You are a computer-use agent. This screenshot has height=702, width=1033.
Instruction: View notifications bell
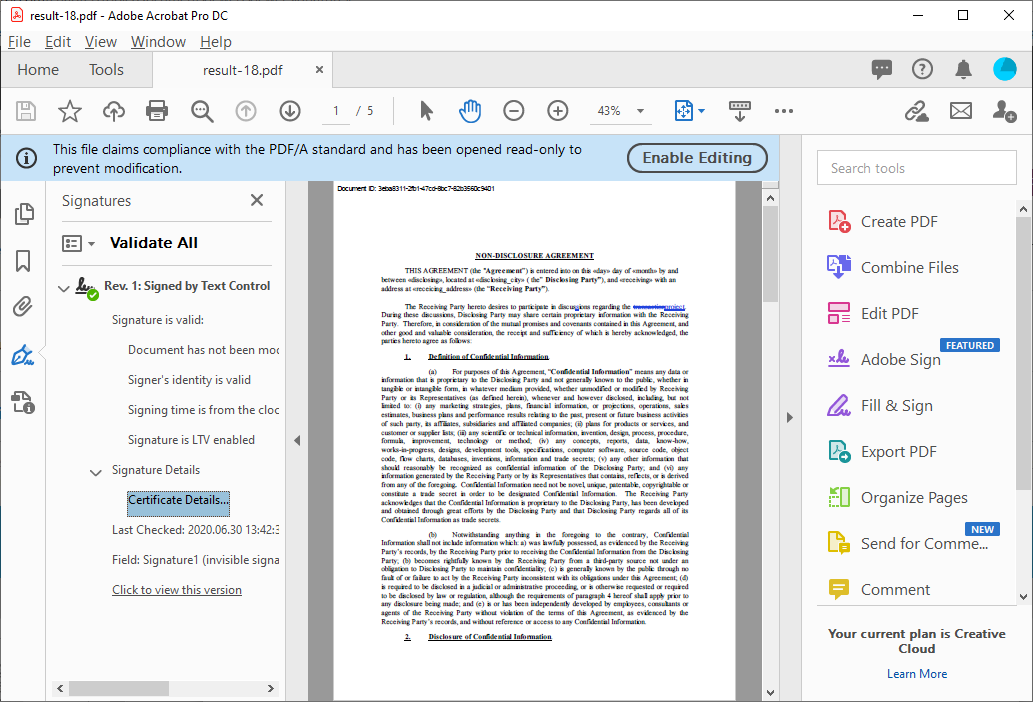pos(963,68)
